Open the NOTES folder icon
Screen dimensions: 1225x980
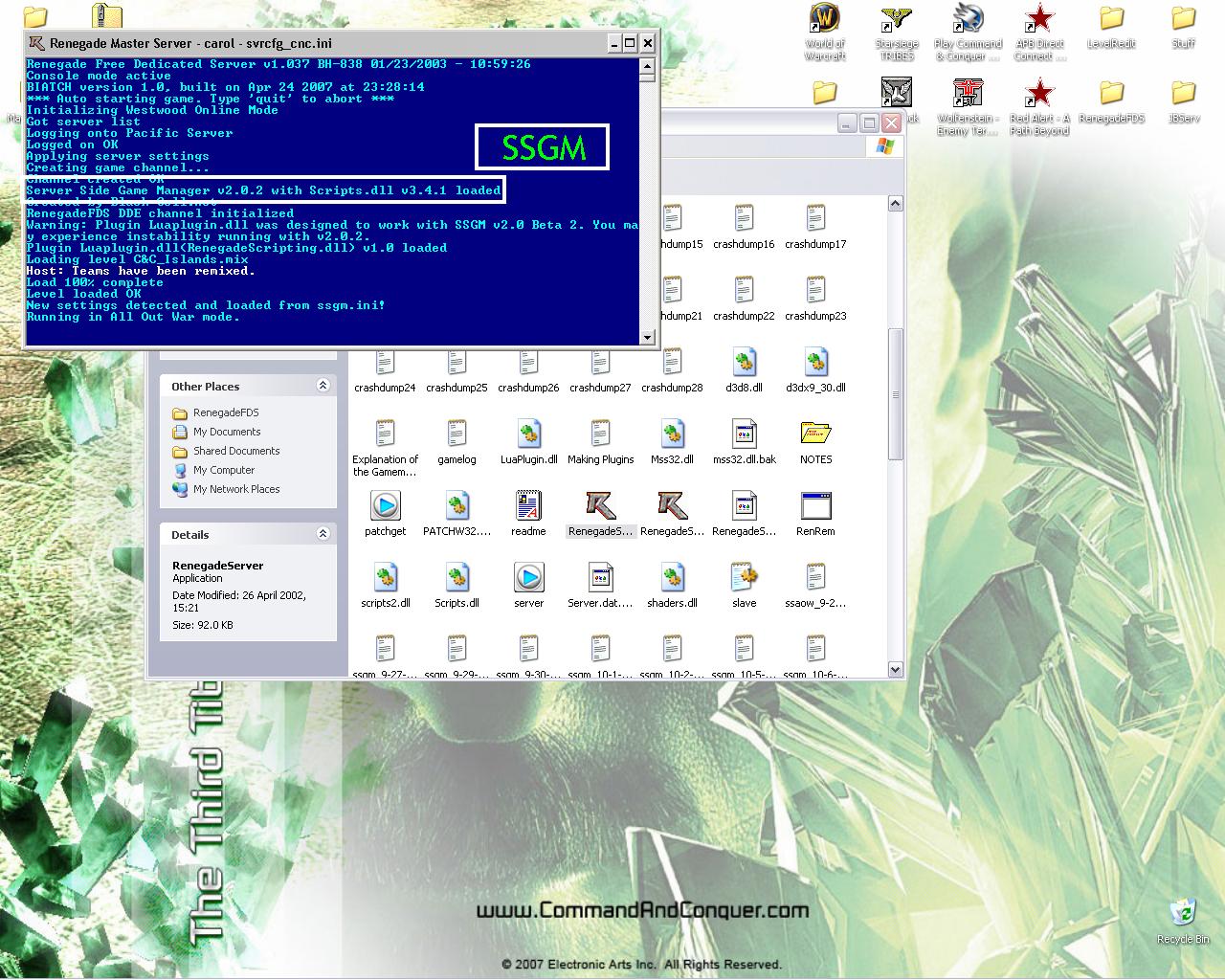coord(815,434)
